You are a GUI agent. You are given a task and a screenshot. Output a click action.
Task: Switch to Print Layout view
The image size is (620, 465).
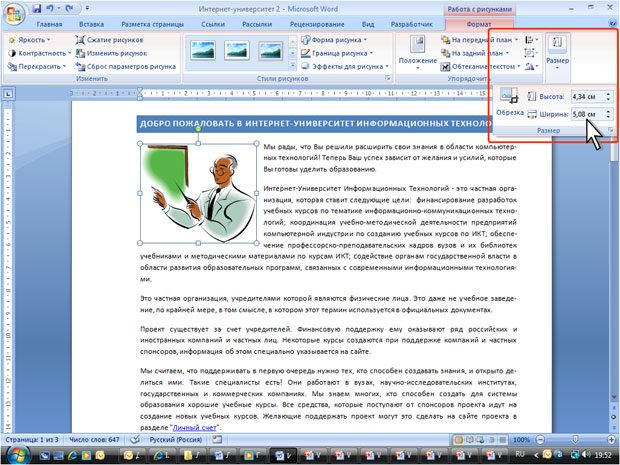[x=459, y=439]
